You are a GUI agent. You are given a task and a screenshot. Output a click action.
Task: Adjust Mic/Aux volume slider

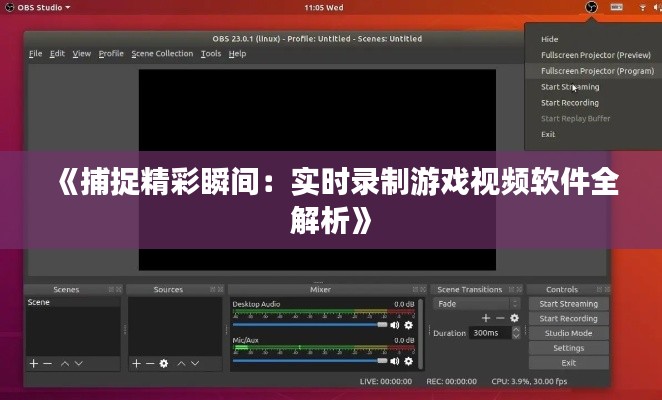pyautogui.click(x=310, y=361)
